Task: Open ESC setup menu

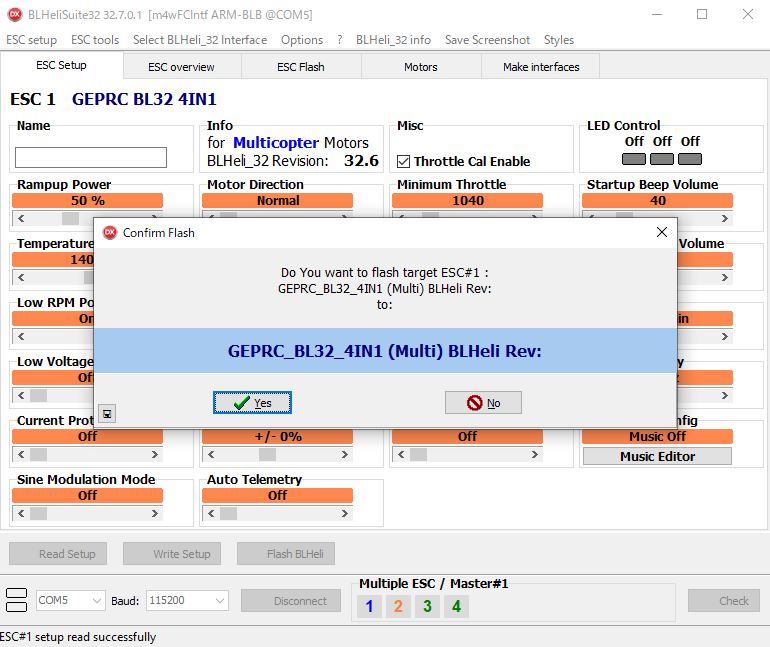Action: point(31,40)
